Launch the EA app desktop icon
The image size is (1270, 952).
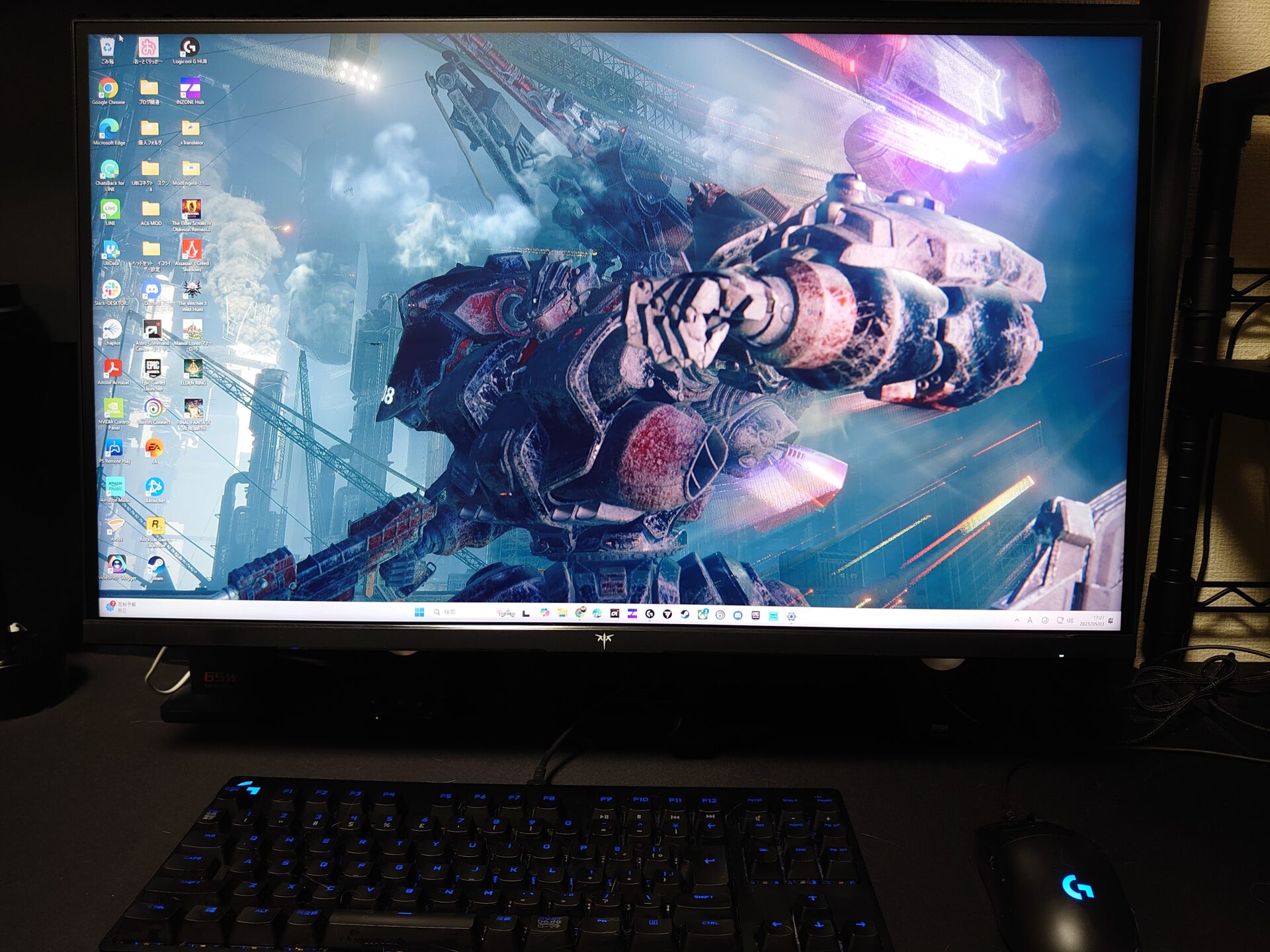[154, 451]
